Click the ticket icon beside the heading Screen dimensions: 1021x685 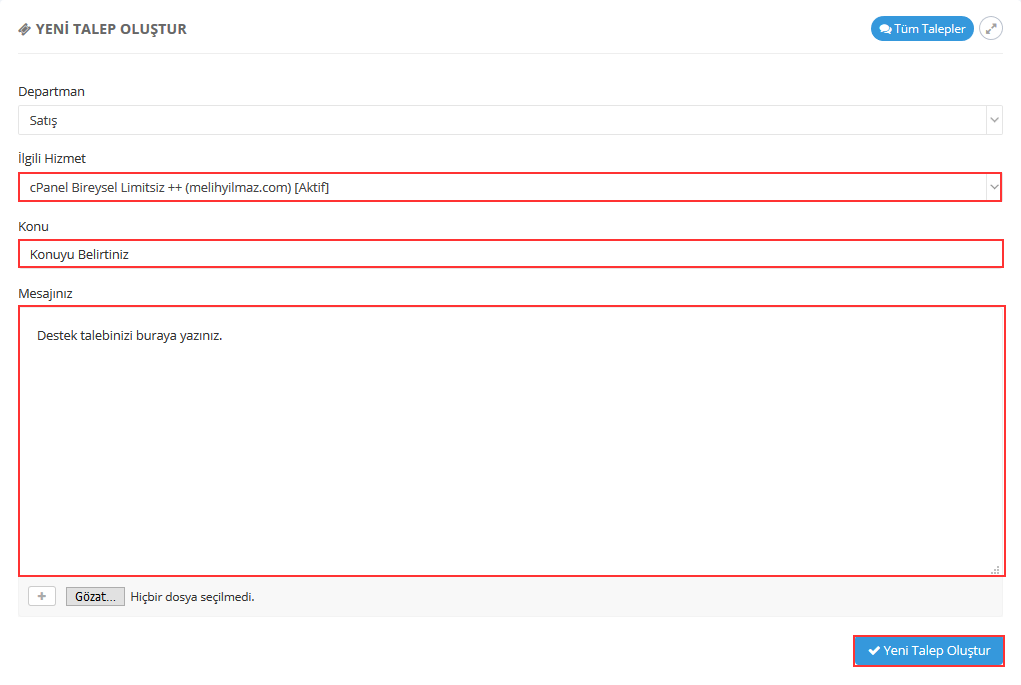point(25,29)
